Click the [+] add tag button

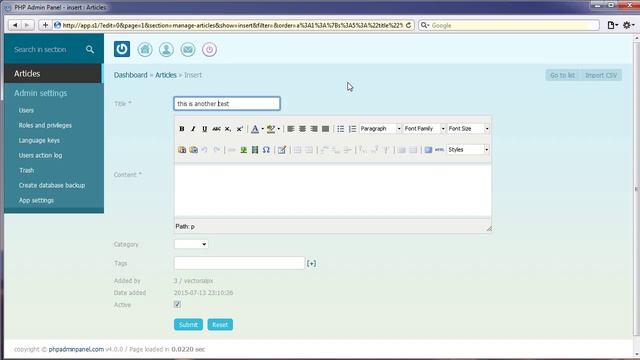click(x=311, y=264)
